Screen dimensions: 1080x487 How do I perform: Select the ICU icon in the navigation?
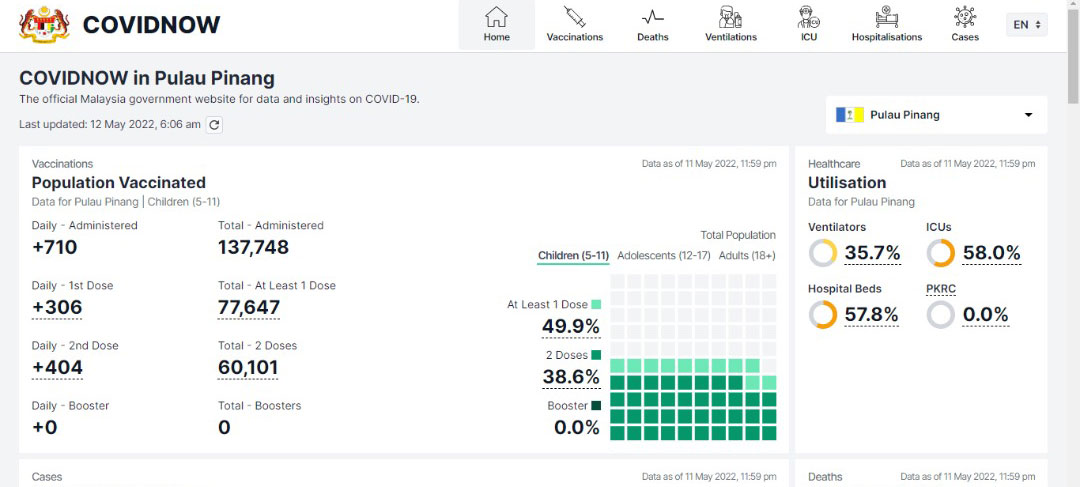[809, 16]
